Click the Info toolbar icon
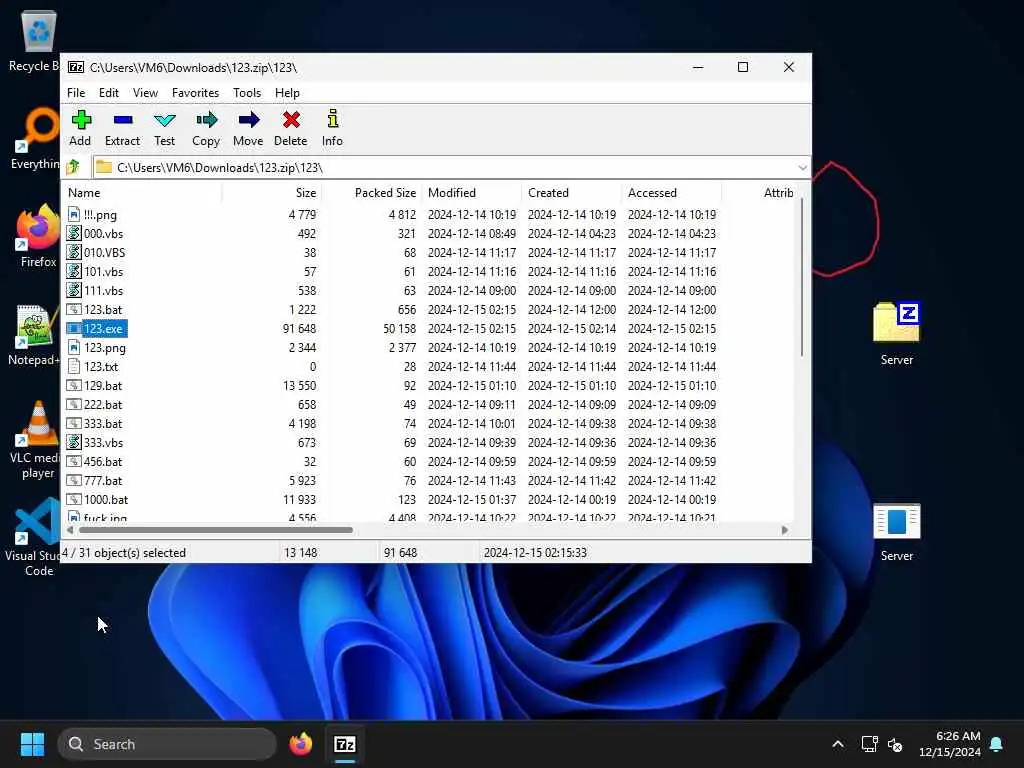 [x=332, y=119]
